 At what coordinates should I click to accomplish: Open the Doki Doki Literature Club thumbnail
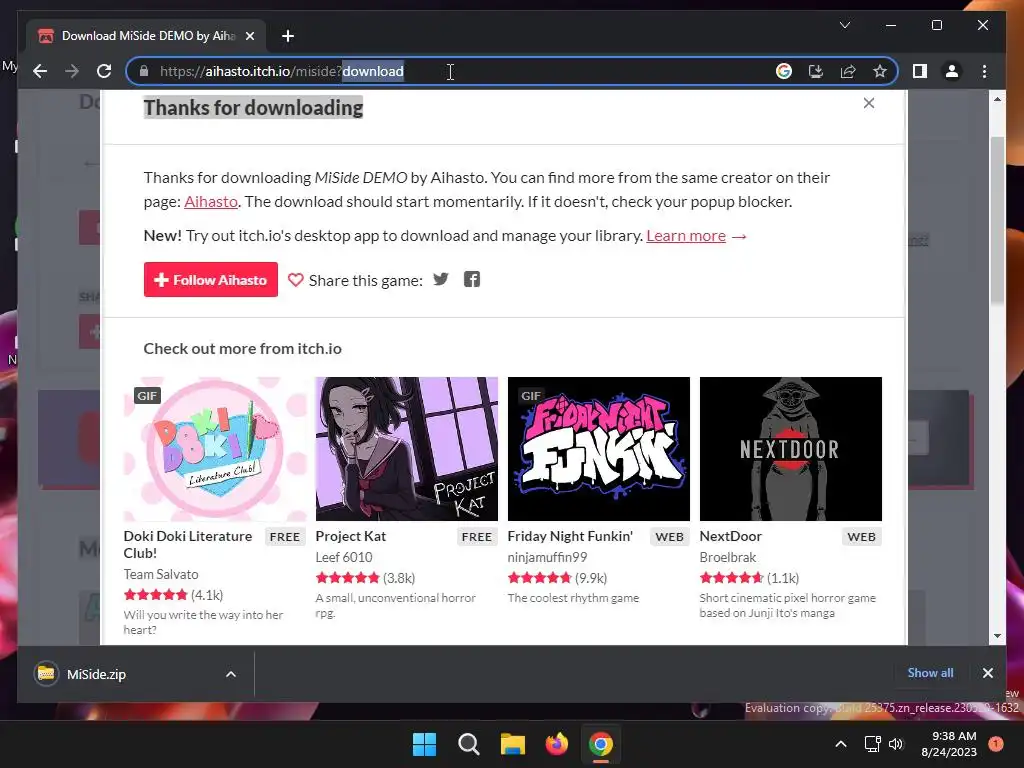point(215,449)
